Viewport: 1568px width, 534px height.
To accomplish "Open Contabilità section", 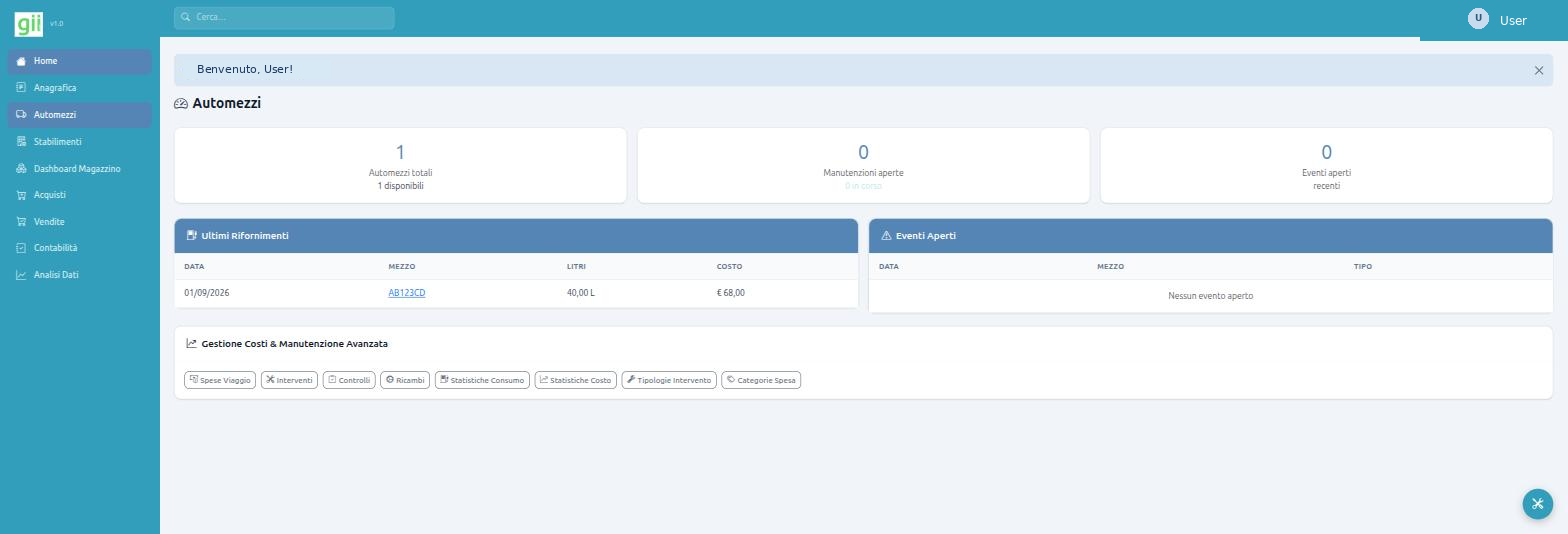I will (x=80, y=248).
